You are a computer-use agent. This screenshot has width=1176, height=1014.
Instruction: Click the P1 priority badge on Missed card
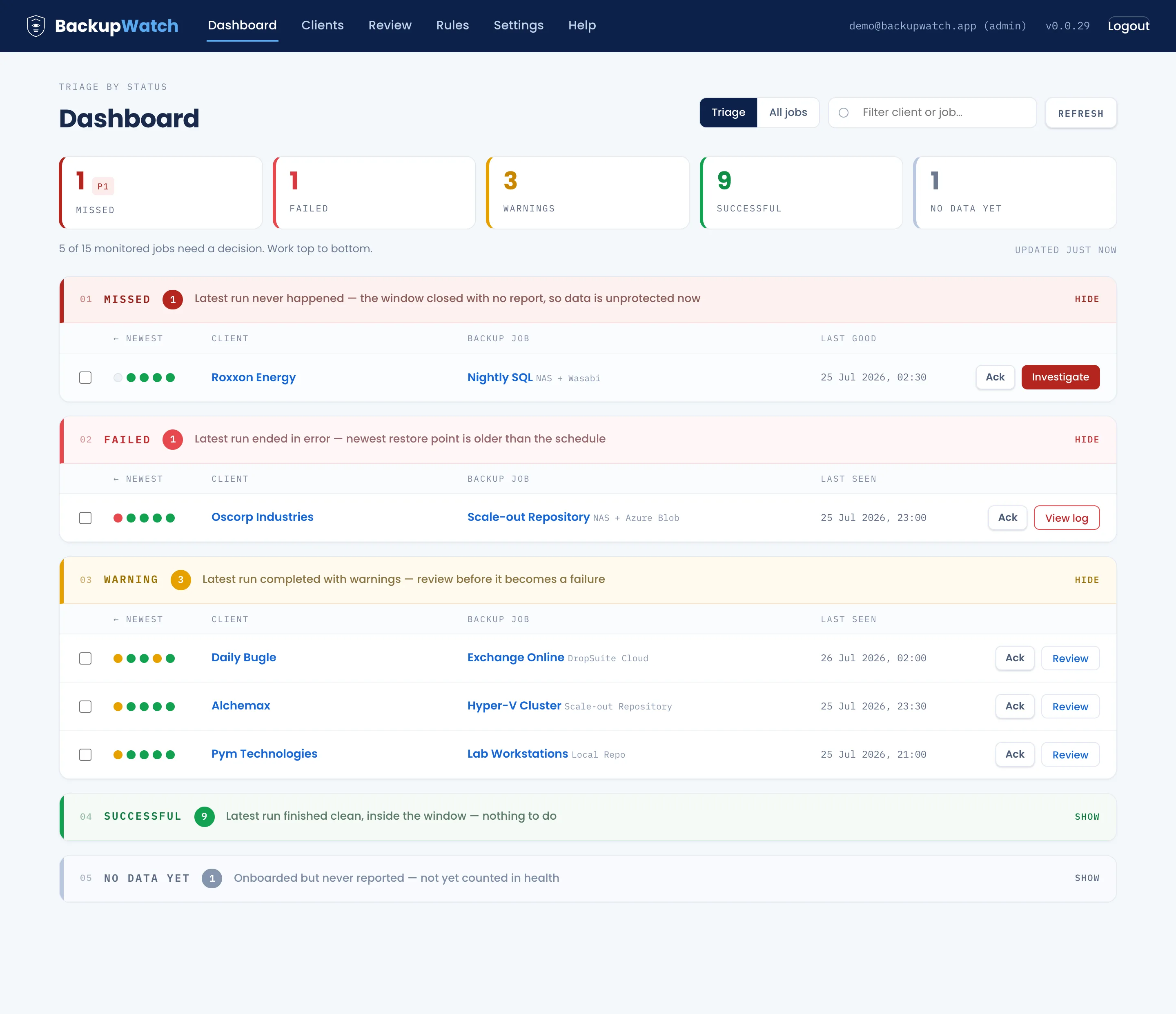(103, 186)
